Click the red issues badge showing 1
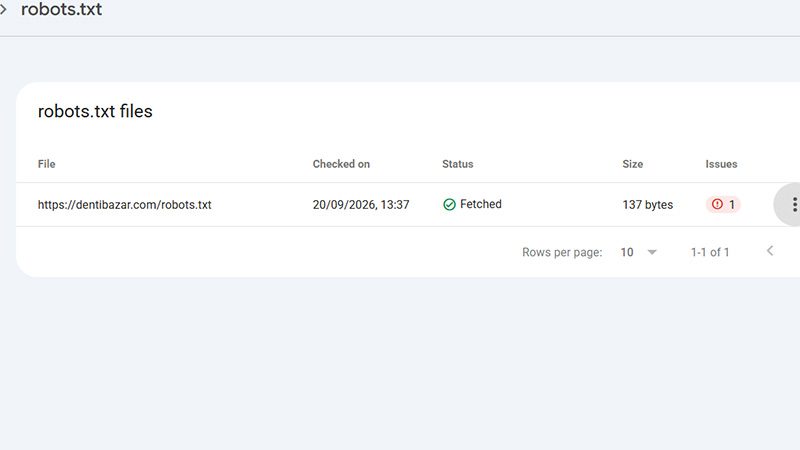This screenshot has width=800, height=450. pos(723,205)
